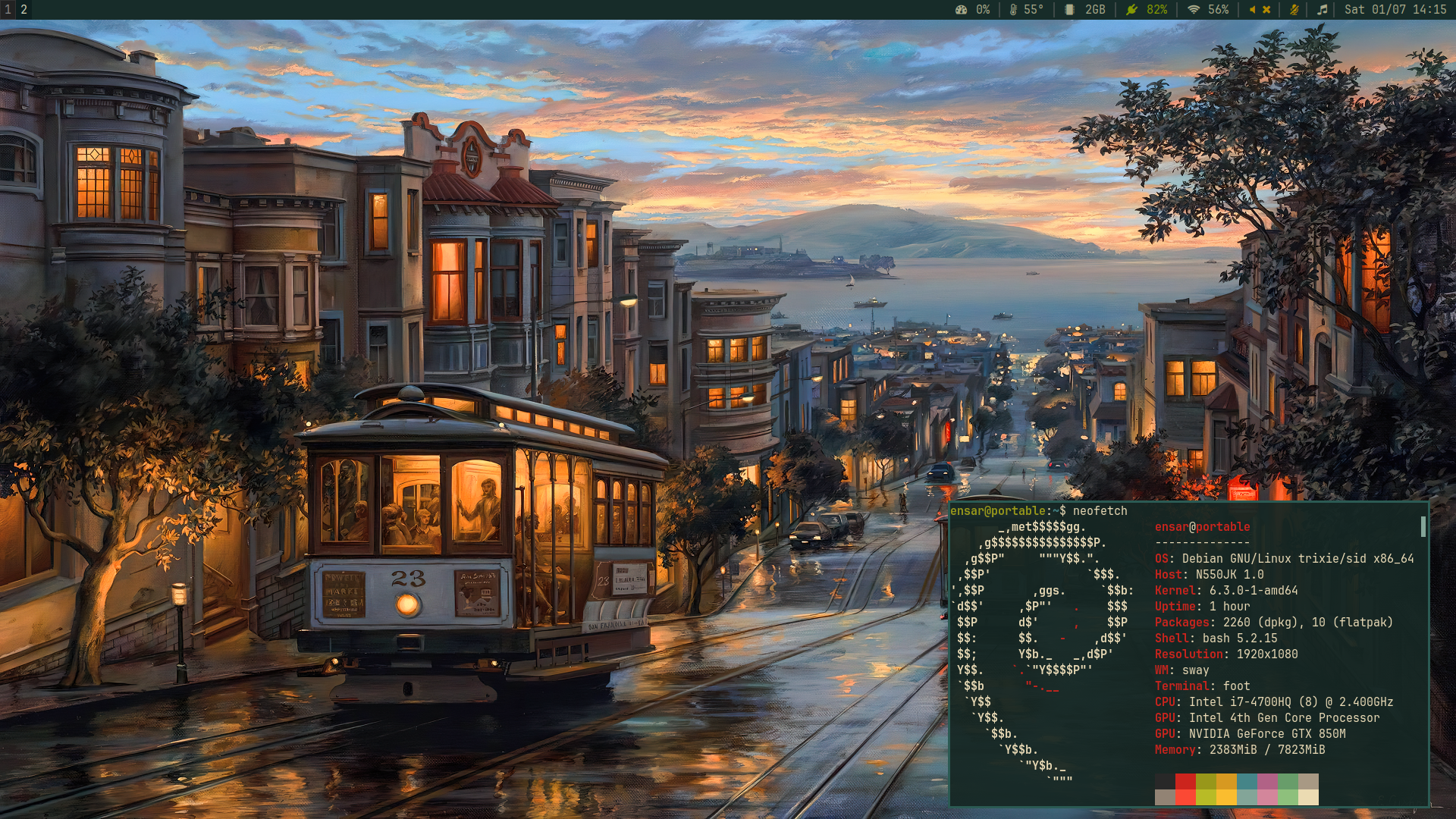Click the date and time clock
The width and height of the screenshot is (1456, 819).
click(x=1395, y=10)
